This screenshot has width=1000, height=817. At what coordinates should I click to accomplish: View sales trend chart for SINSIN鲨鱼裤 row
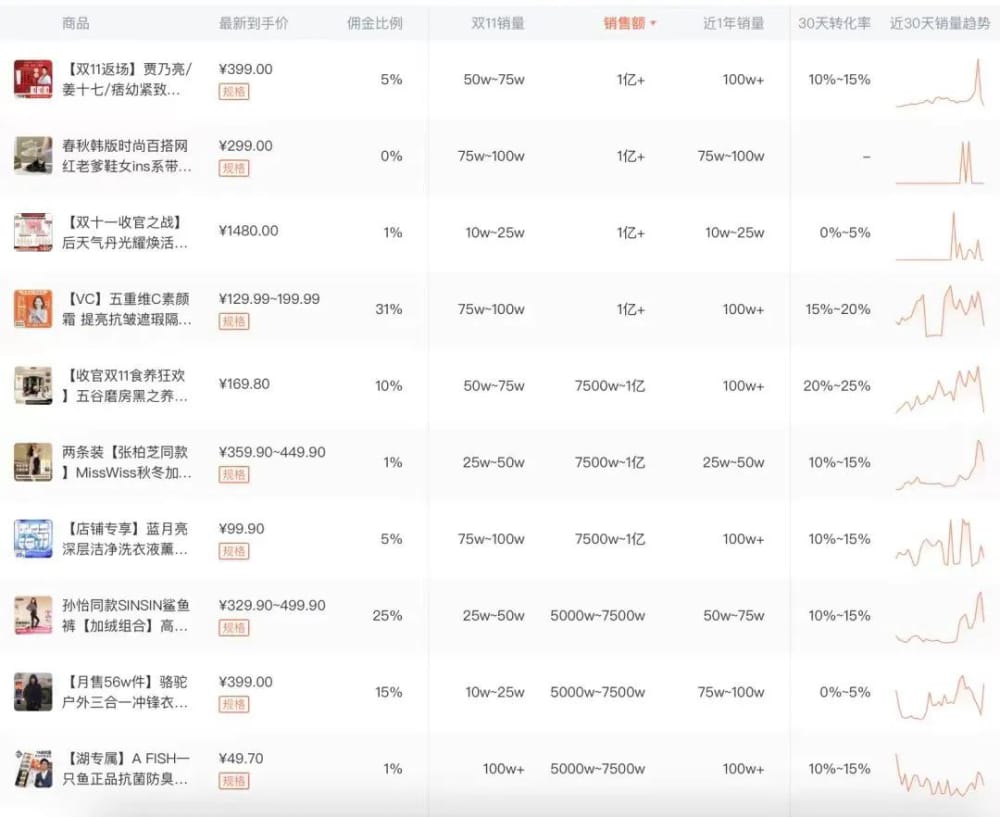[x=940, y=617]
